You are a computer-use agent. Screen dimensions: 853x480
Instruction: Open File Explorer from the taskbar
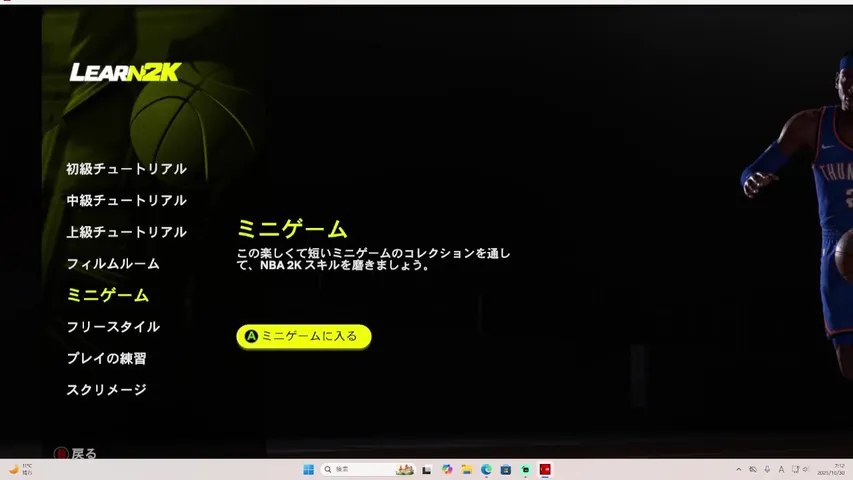pyautogui.click(x=467, y=470)
